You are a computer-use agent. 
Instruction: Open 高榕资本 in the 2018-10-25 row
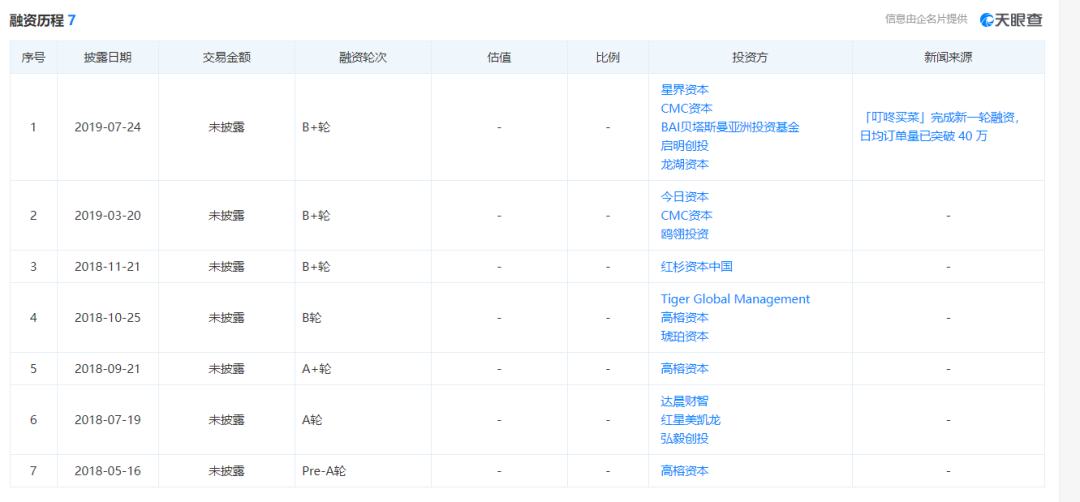click(685, 317)
